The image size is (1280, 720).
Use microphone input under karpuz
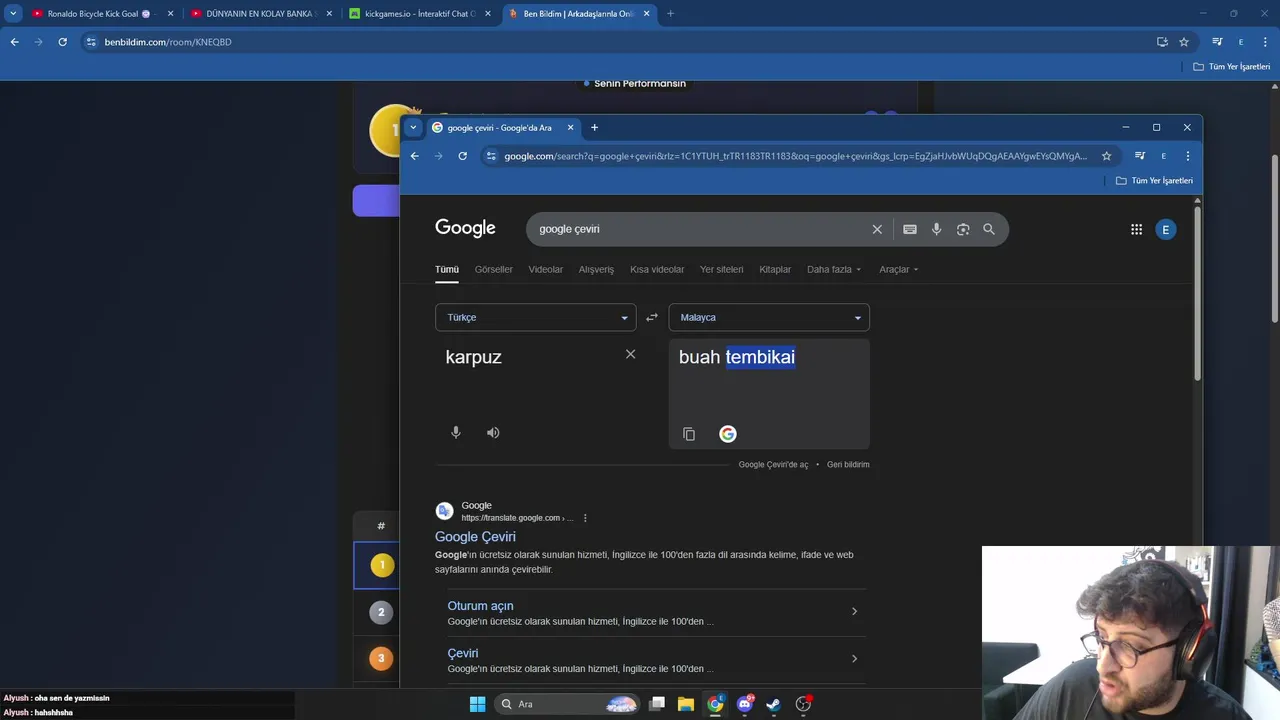[456, 432]
